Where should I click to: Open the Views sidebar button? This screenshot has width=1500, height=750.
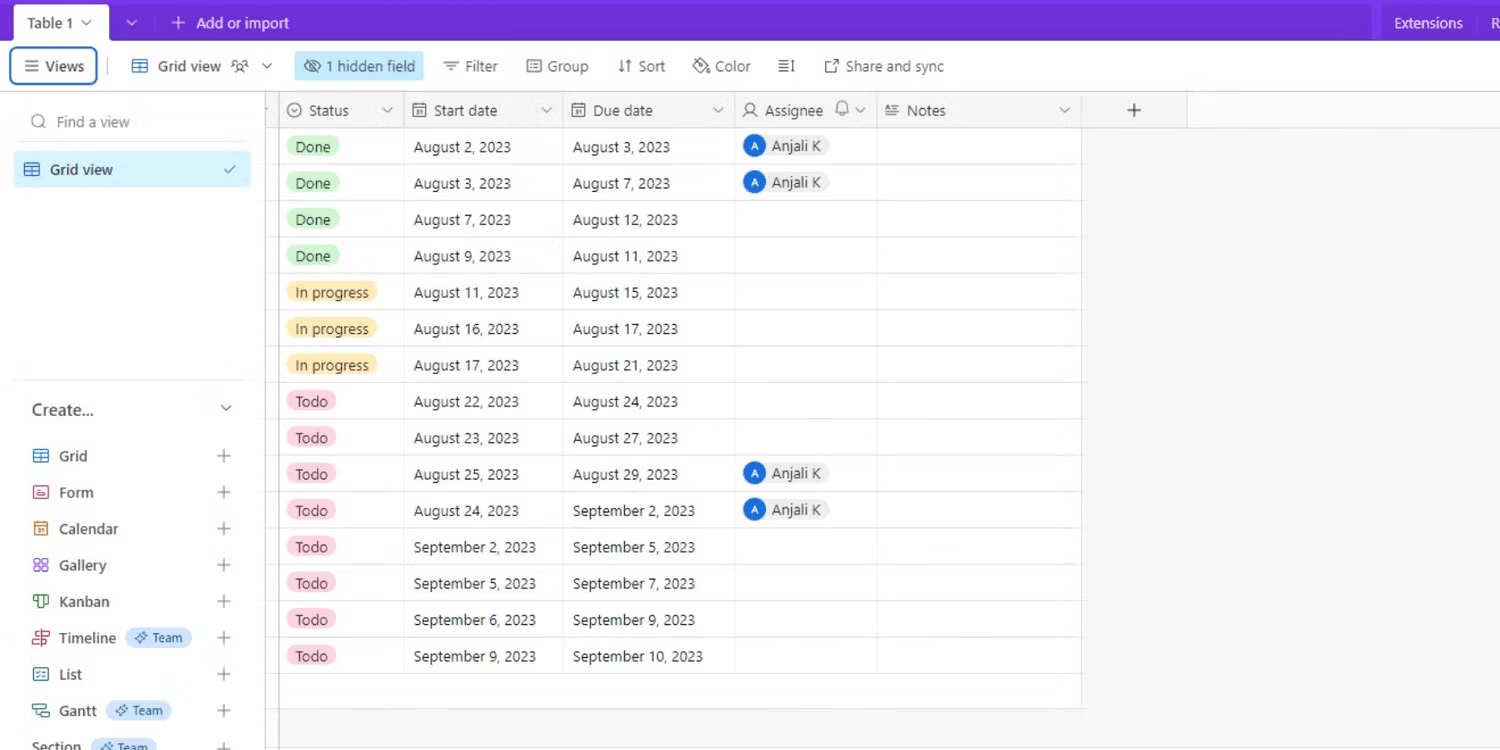52,66
